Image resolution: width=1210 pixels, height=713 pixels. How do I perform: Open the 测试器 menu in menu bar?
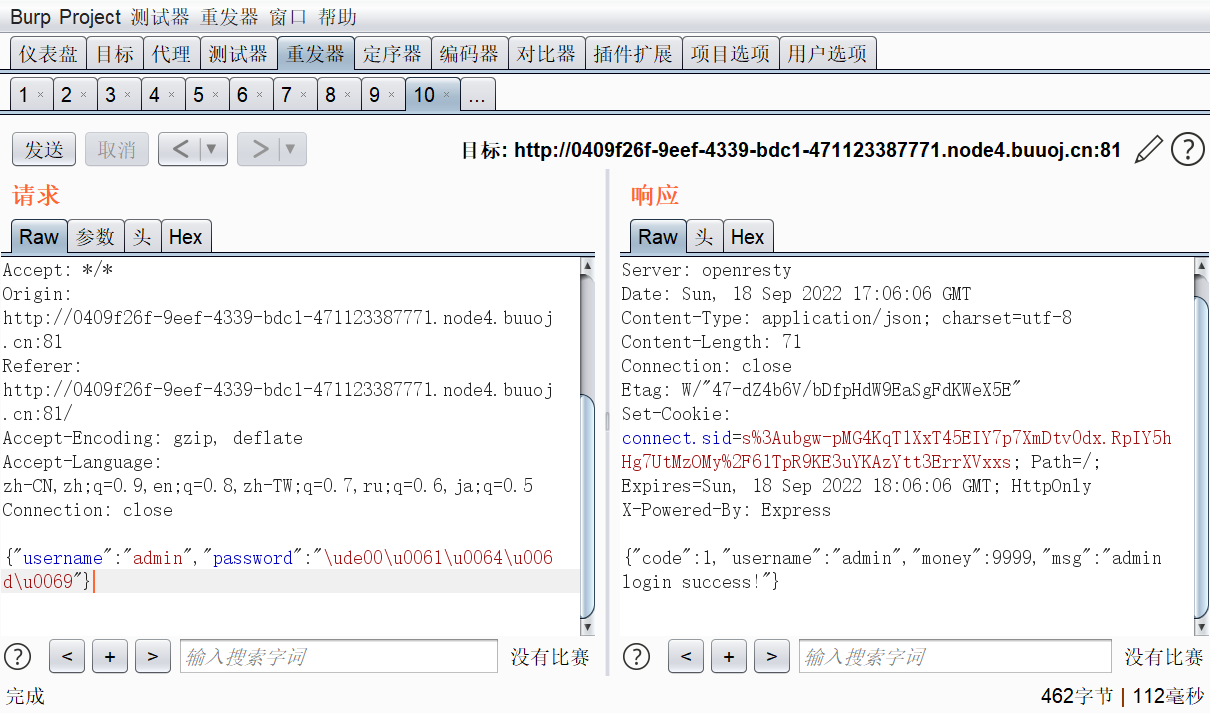(x=160, y=17)
